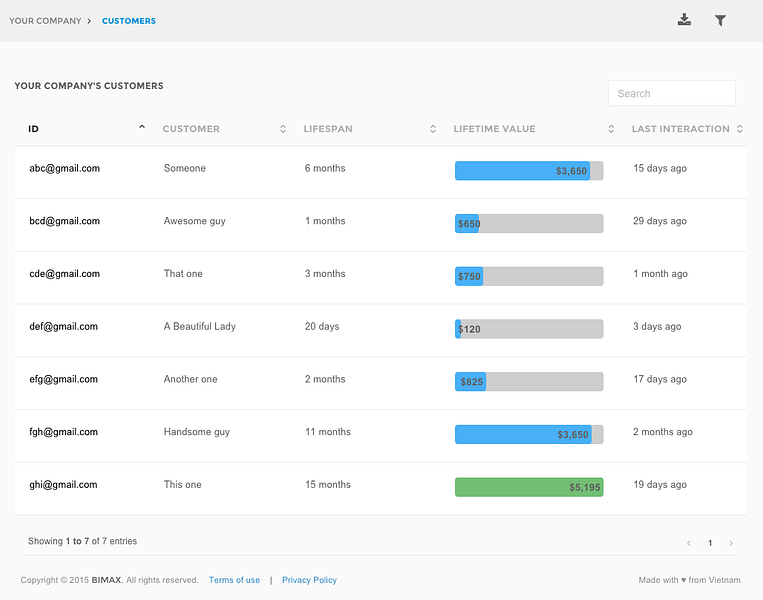Go to previous page arrow
This screenshot has width=763, height=600.
689,543
